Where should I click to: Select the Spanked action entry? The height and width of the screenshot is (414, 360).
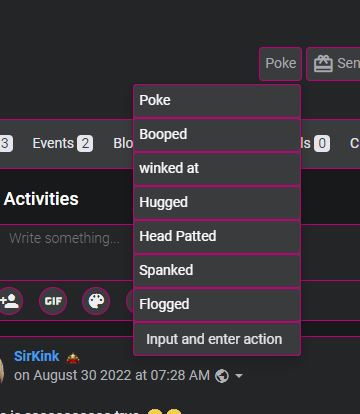point(217,271)
